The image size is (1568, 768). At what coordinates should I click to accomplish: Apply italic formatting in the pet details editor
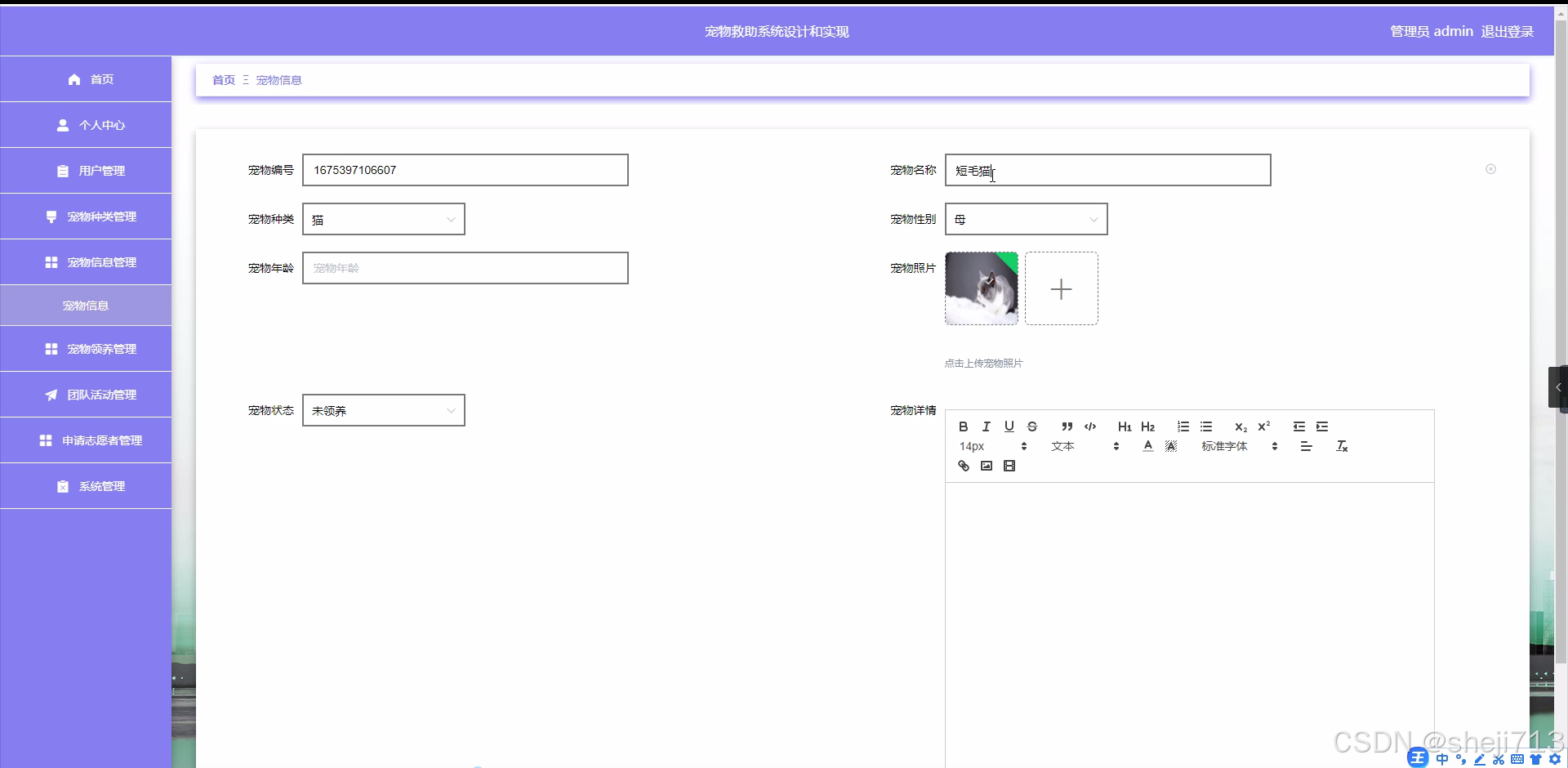coord(986,426)
